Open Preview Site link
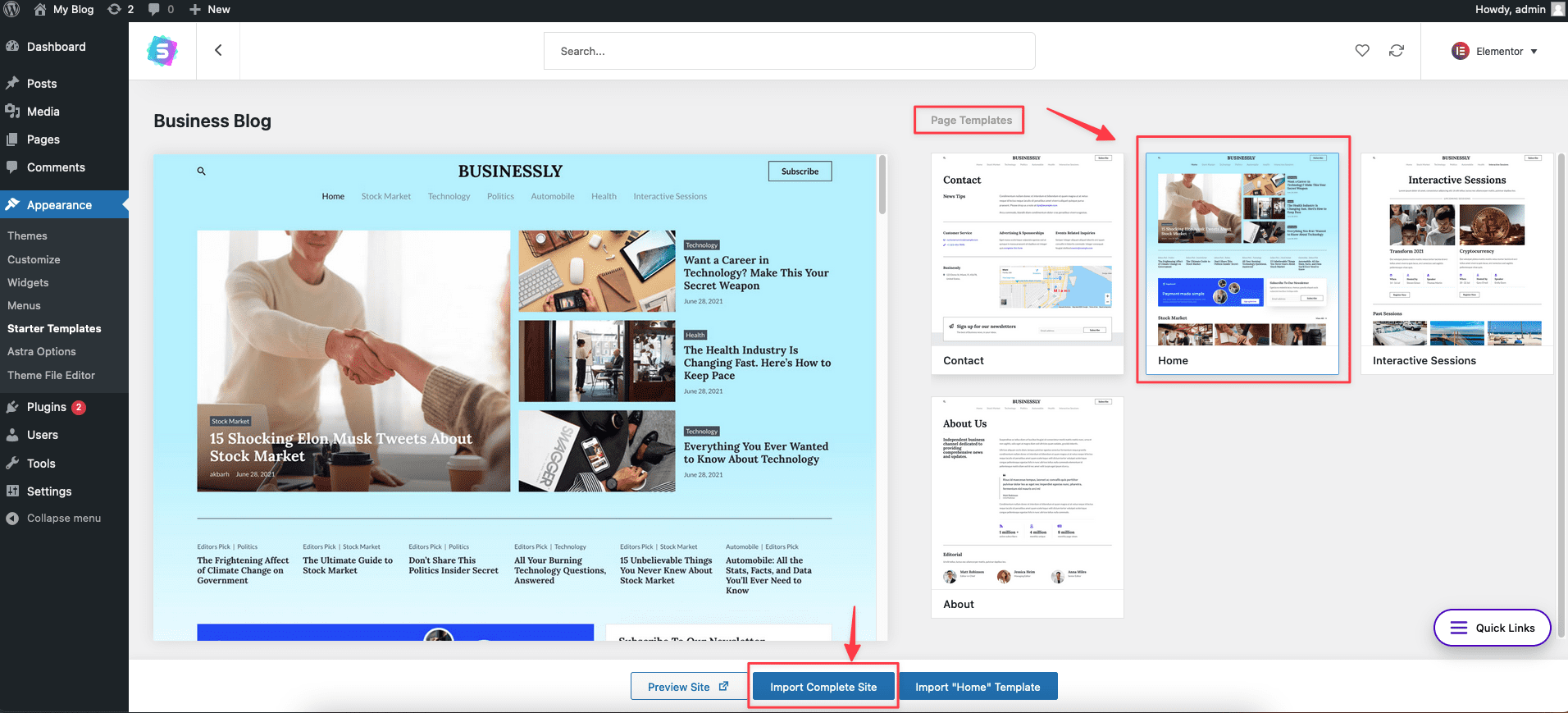This screenshot has width=1568, height=713. click(x=687, y=687)
